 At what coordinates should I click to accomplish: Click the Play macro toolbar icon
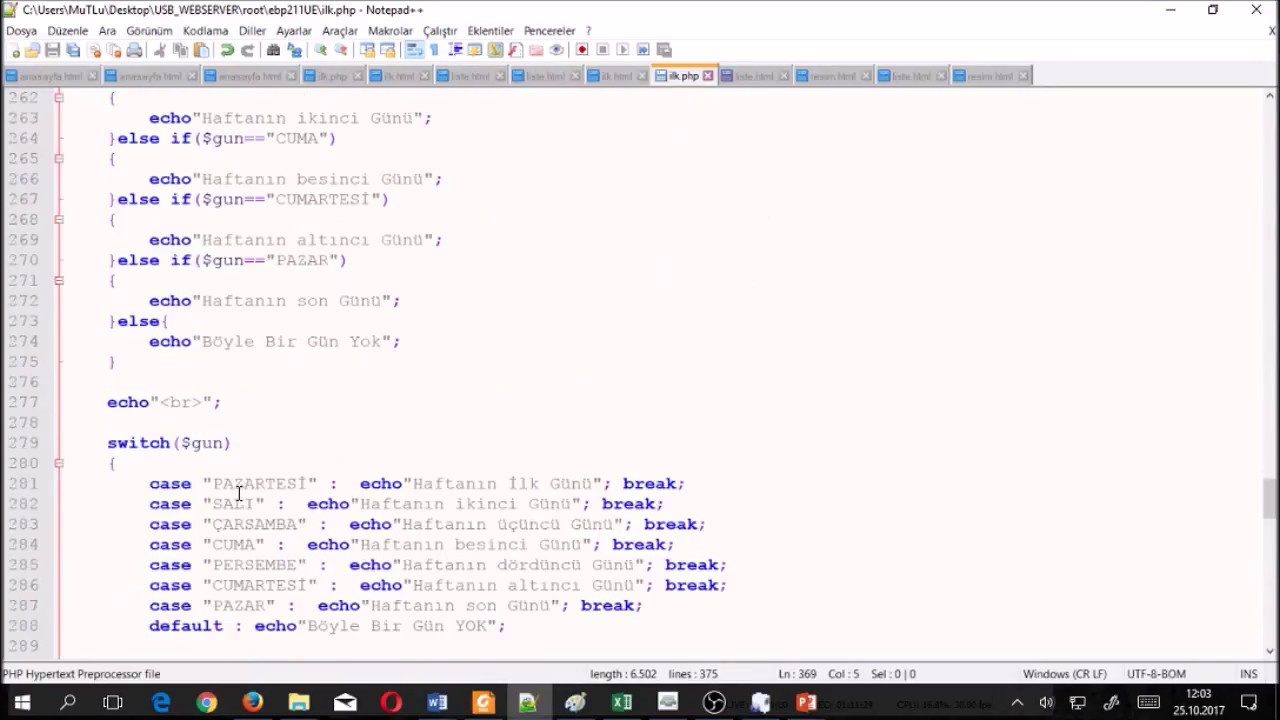point(623,50)
